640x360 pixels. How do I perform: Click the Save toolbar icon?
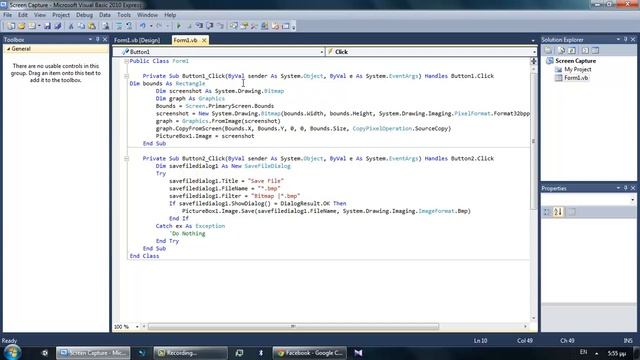pos(47,26)
